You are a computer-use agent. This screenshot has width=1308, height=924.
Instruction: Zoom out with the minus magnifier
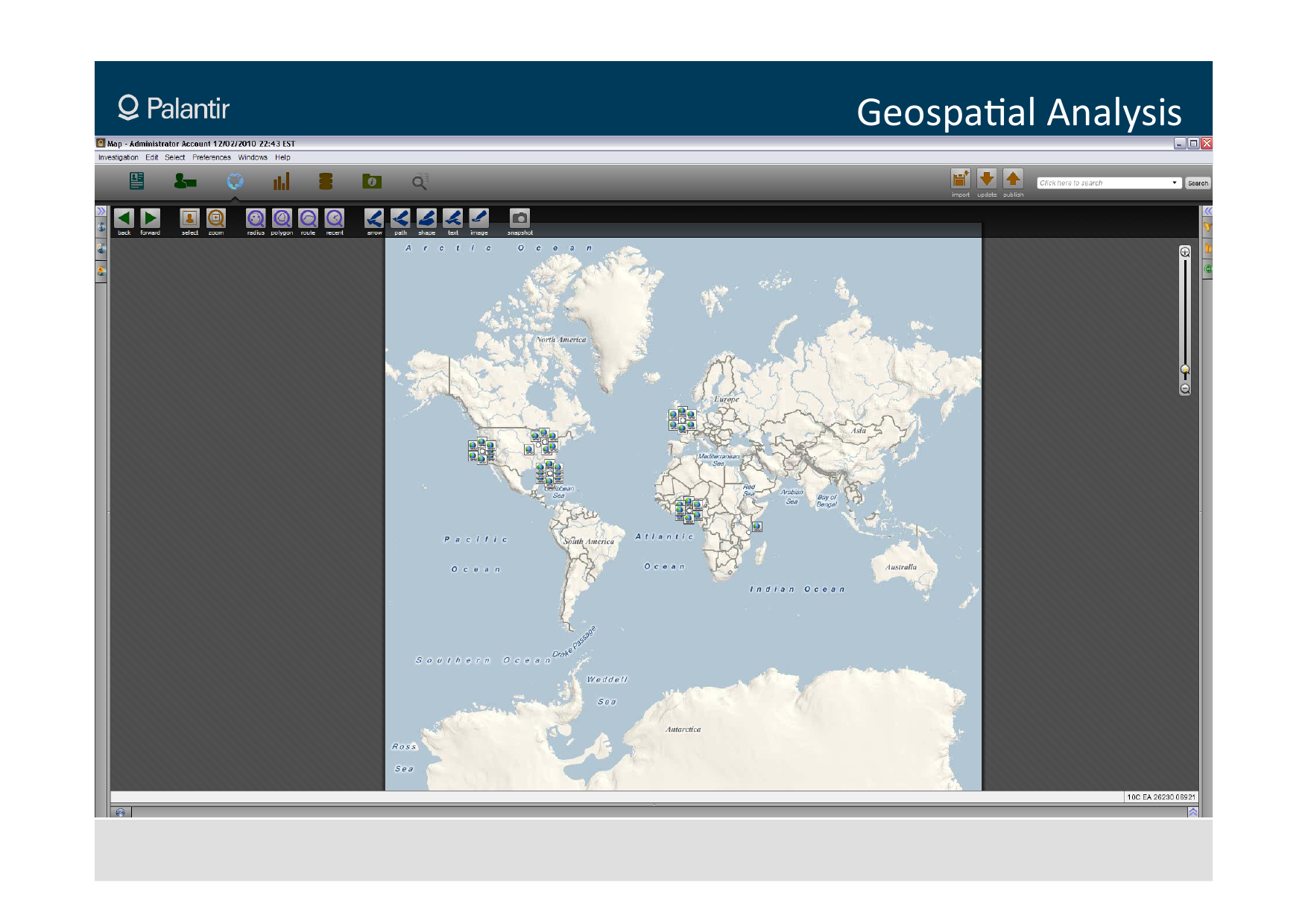(x=1185, y=389)
